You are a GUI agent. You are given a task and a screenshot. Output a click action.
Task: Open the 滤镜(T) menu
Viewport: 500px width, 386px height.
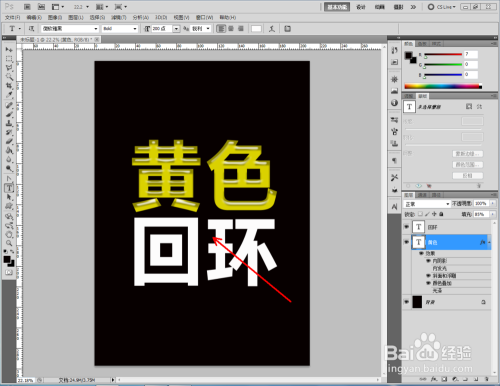pos(119,17)
